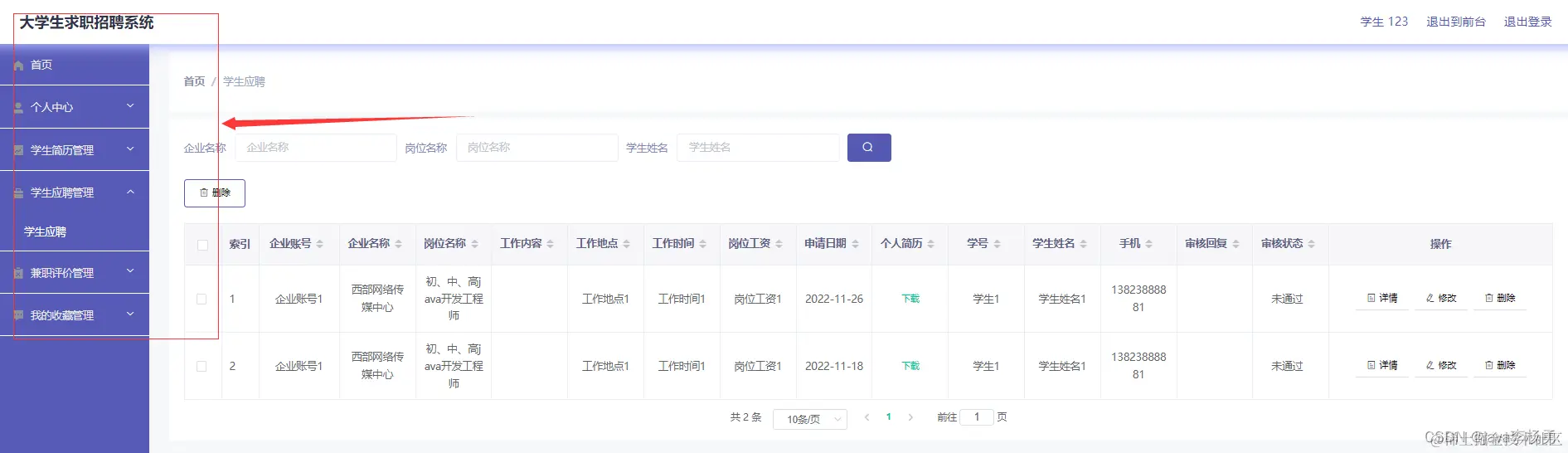Click the 前往 page number input
Image resolution: width=1568 pixels, height=453 pixels.
click(x=977, y=417)
